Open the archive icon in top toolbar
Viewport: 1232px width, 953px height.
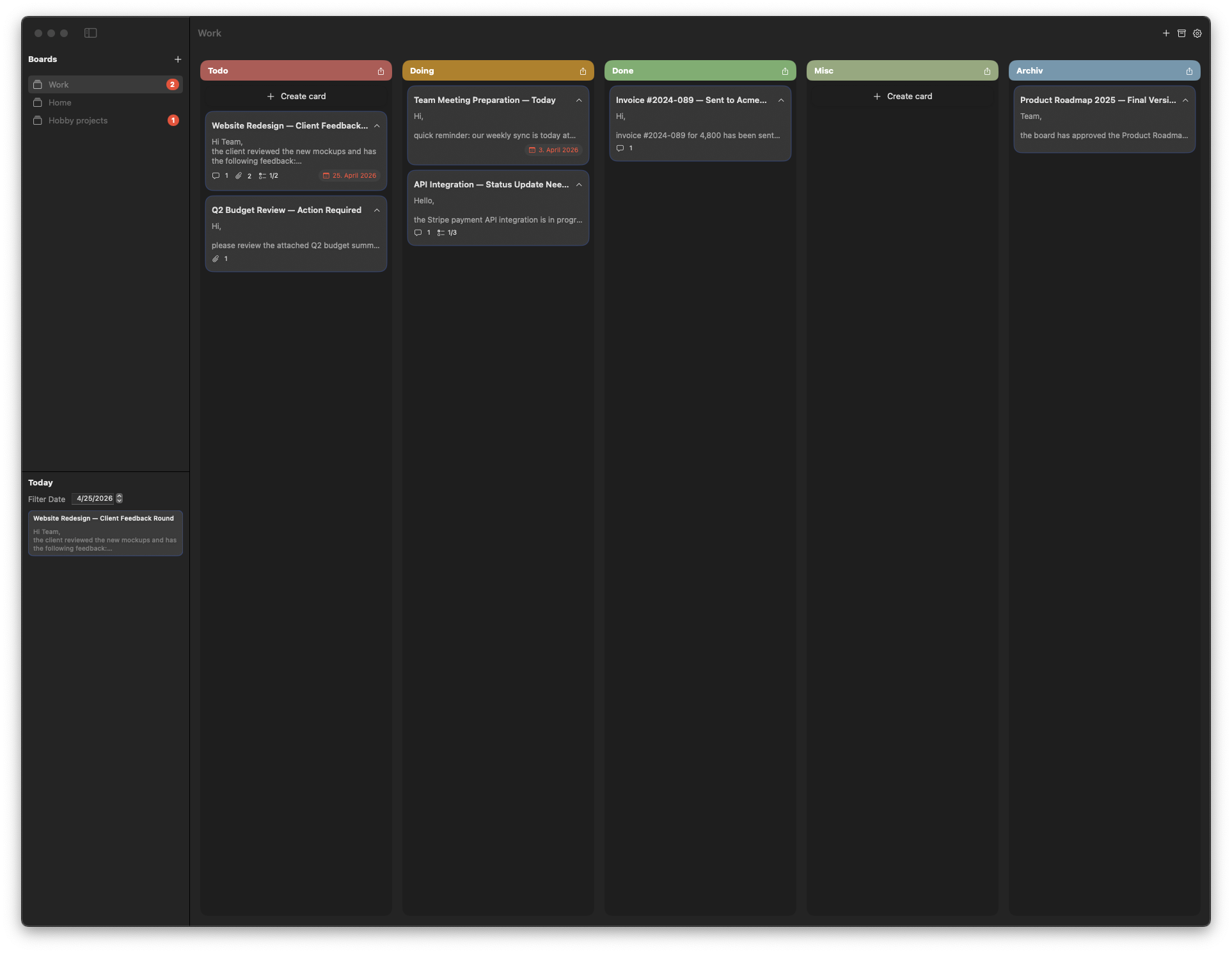1181,33
